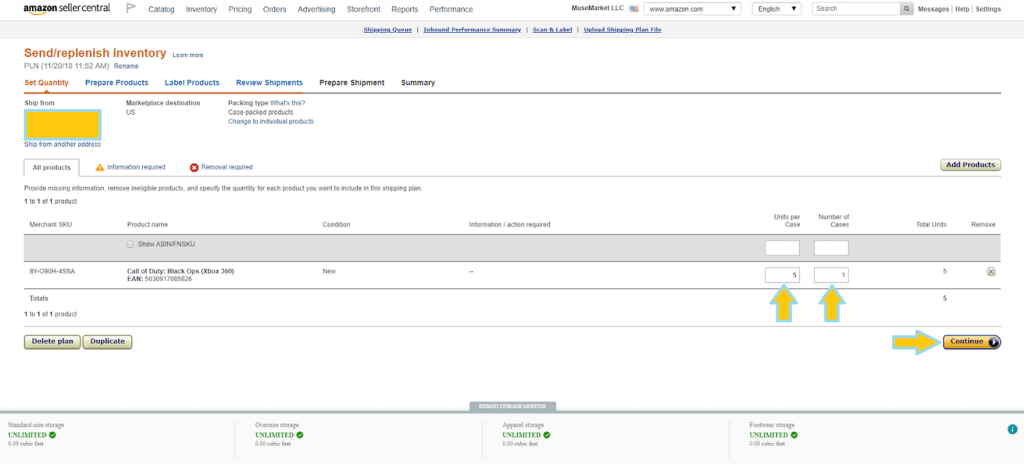Viewport: 1024px width, 464px height.
Task: Click green checkmark under Standard-size storage
Action: tap(52, 435)
